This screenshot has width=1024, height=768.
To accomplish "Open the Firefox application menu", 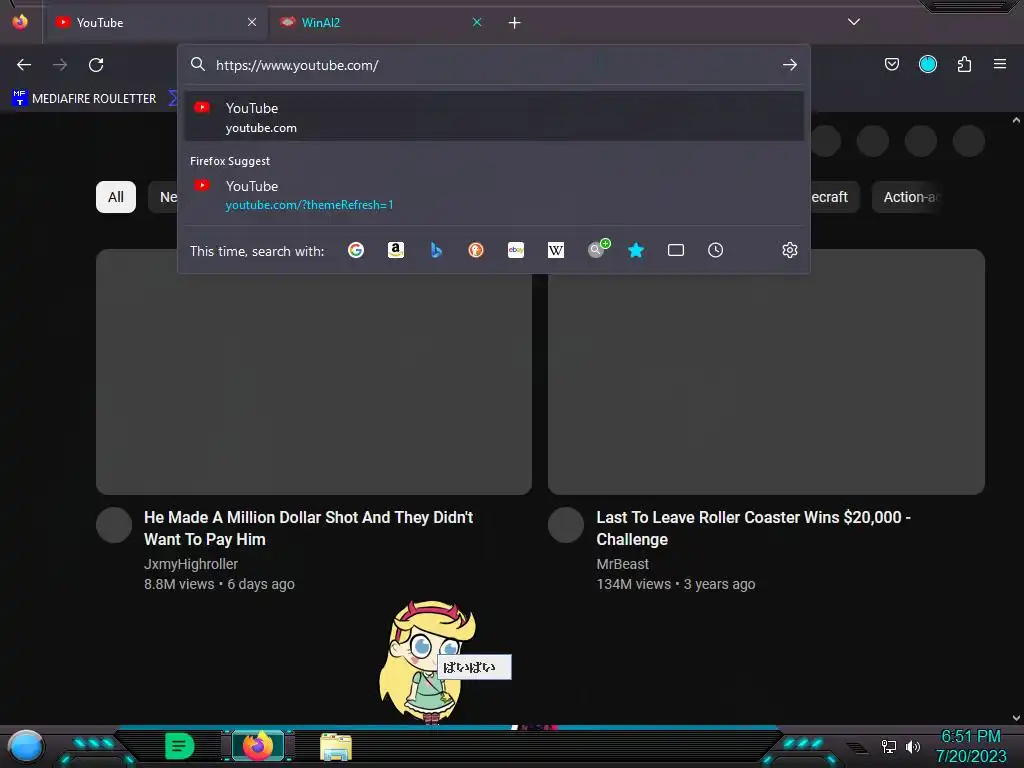I will [x=1000, y=64].
